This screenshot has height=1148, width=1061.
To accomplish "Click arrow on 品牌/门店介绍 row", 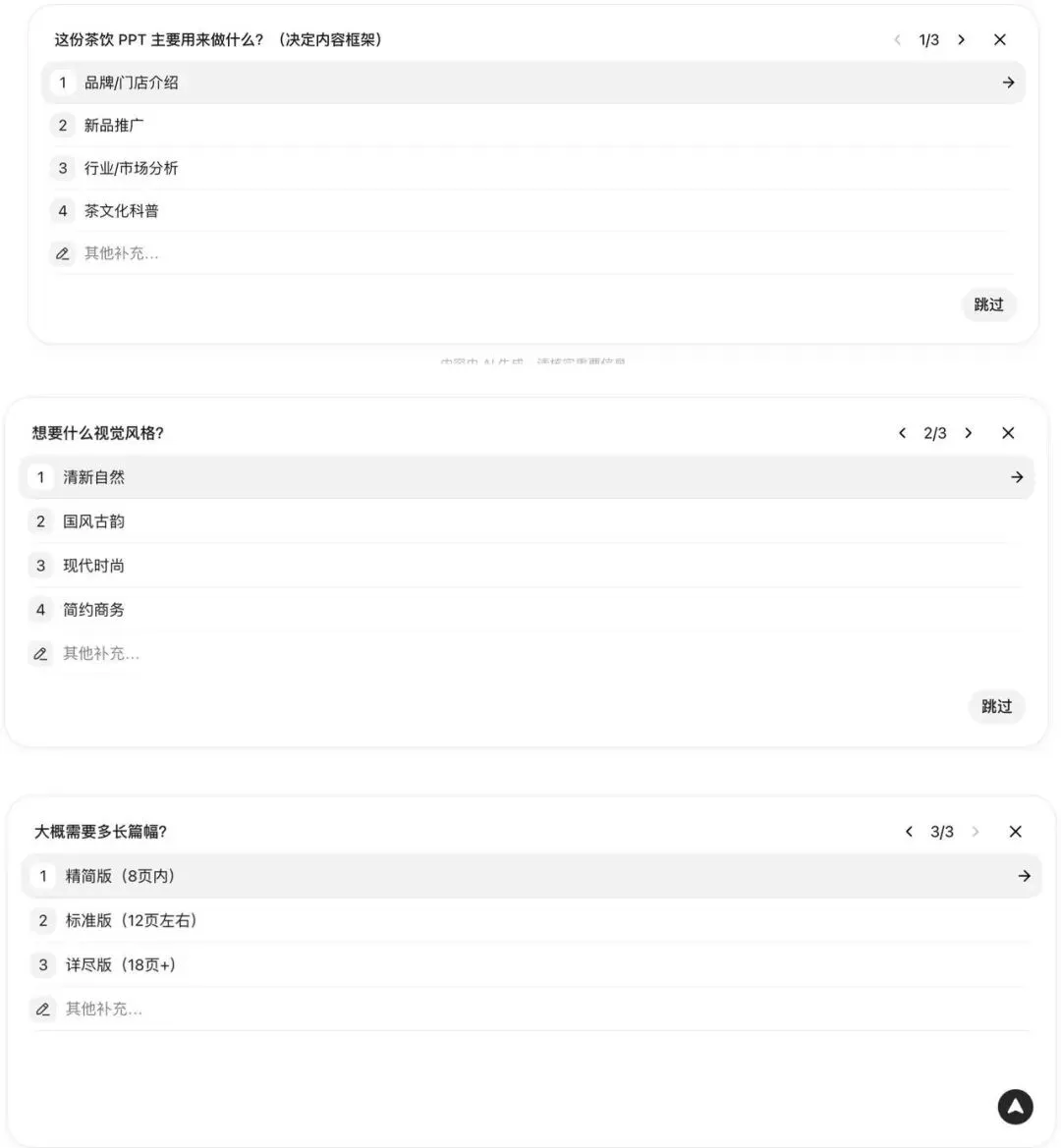I will tap(1008, 82).
